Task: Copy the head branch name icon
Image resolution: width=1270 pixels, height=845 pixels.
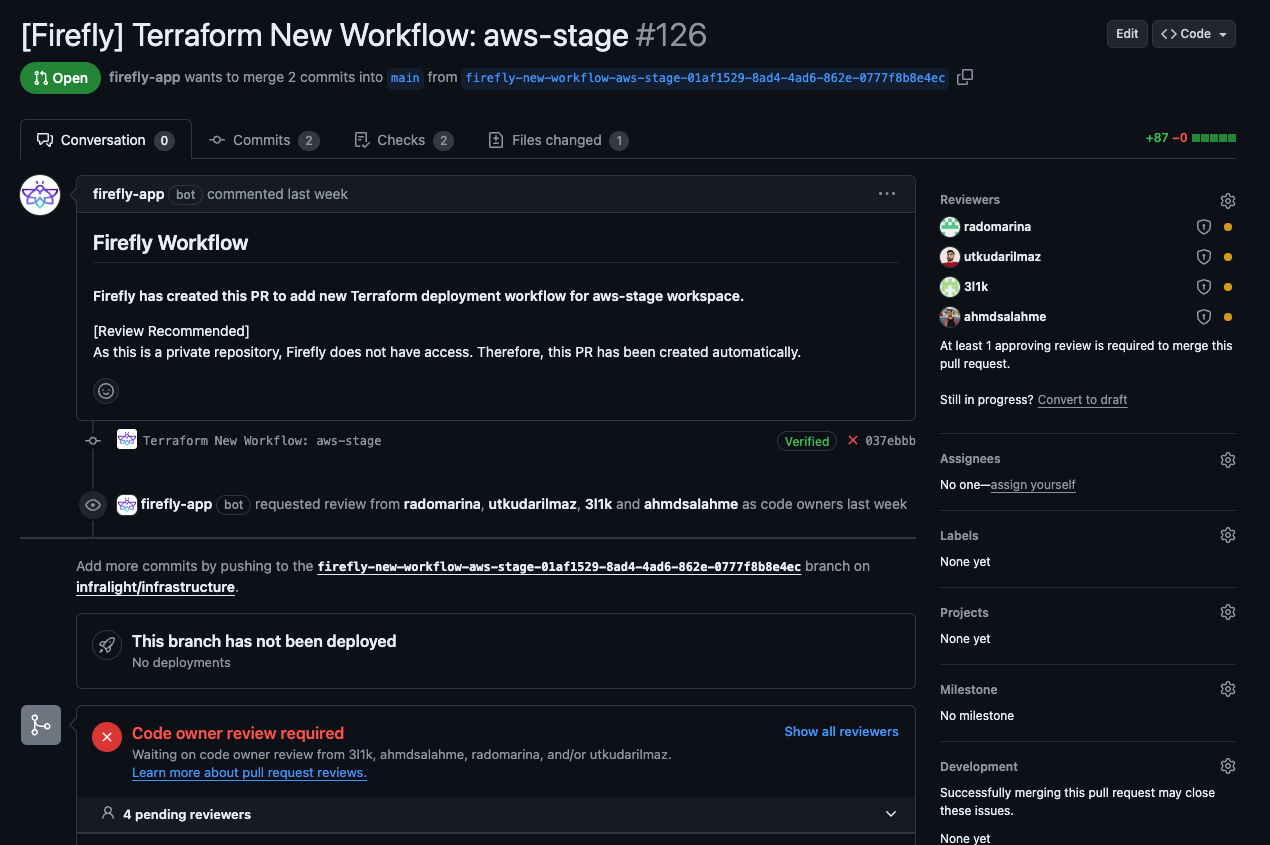Action: pos(965,77)
